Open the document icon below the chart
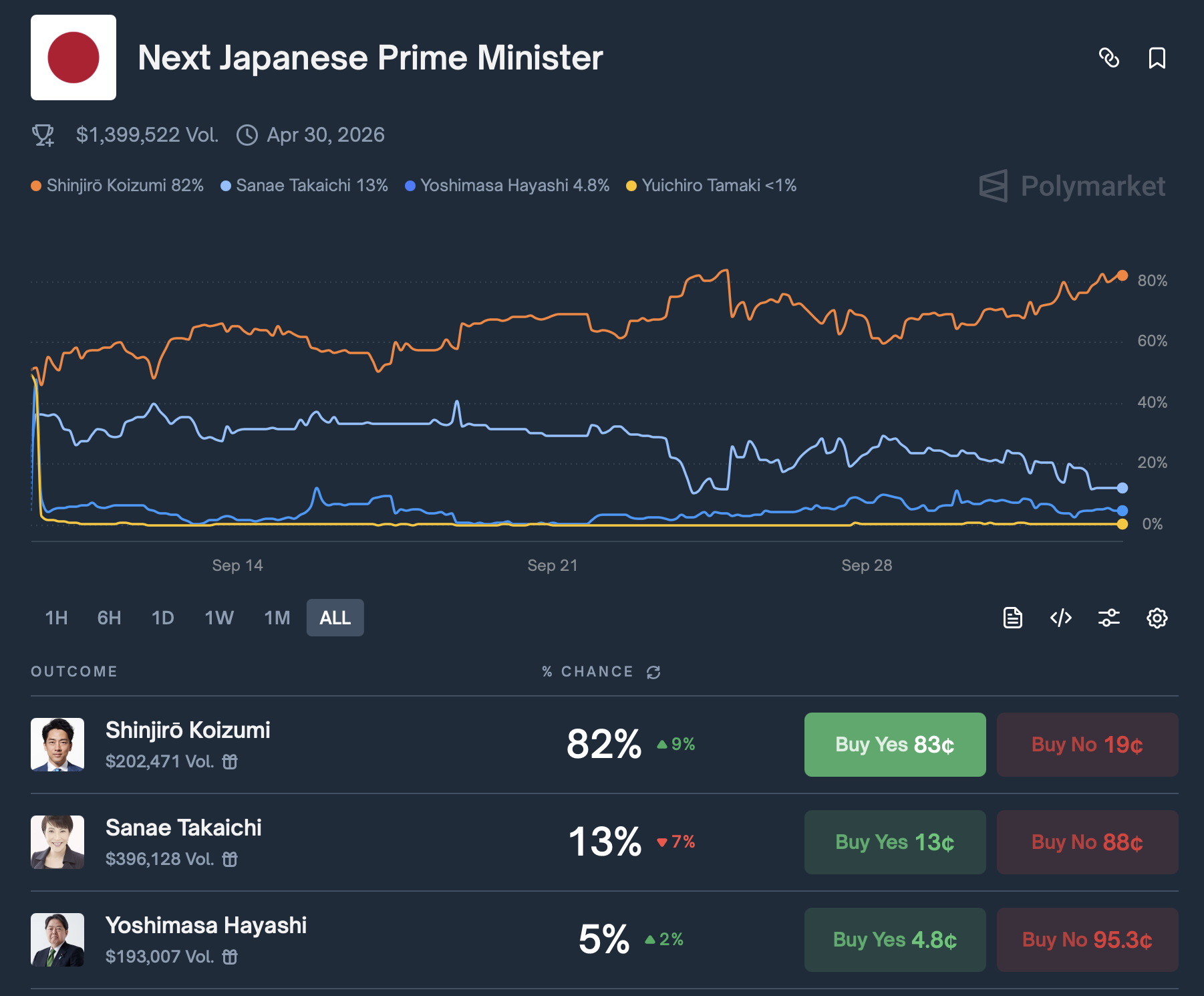This screenshot has width=1204, height=996. pos(1013,618)
